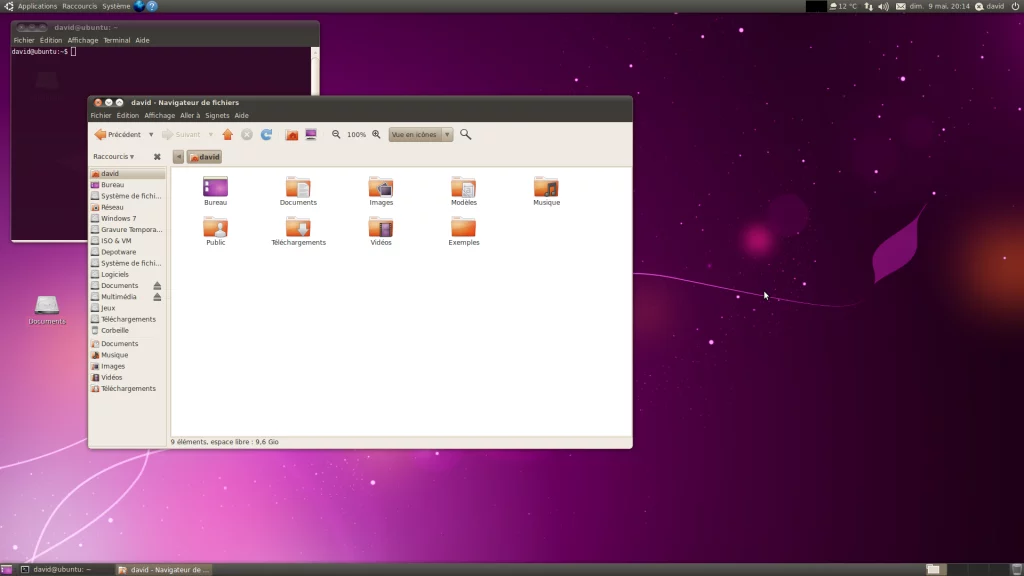Open the Signets menu
Screen dimensions: 1024x576
point(217,116)
